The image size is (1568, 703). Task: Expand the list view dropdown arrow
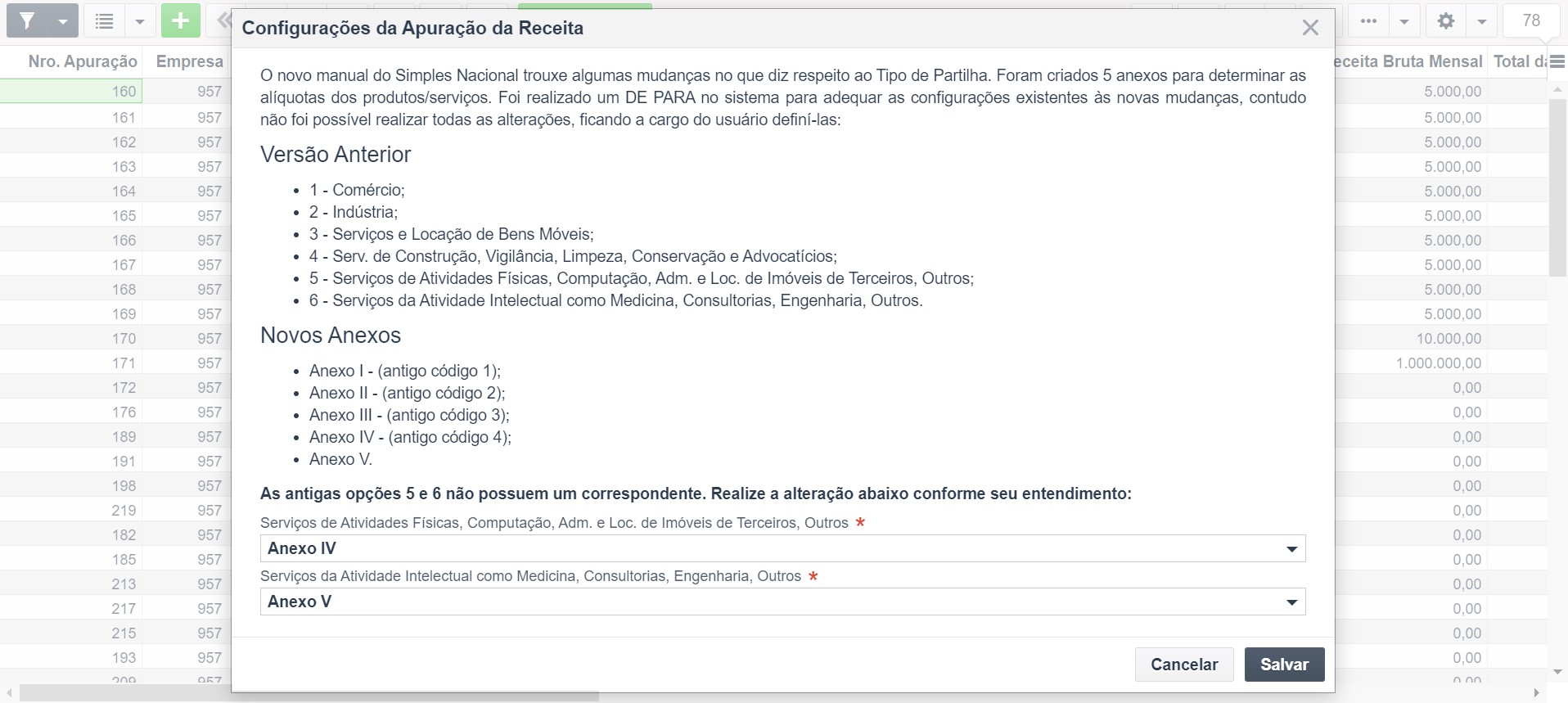140,21
